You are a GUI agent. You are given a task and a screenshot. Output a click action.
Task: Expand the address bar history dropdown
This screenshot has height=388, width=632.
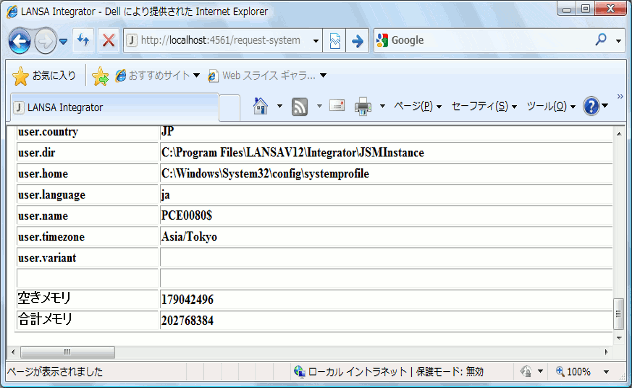tap(316, 41)
